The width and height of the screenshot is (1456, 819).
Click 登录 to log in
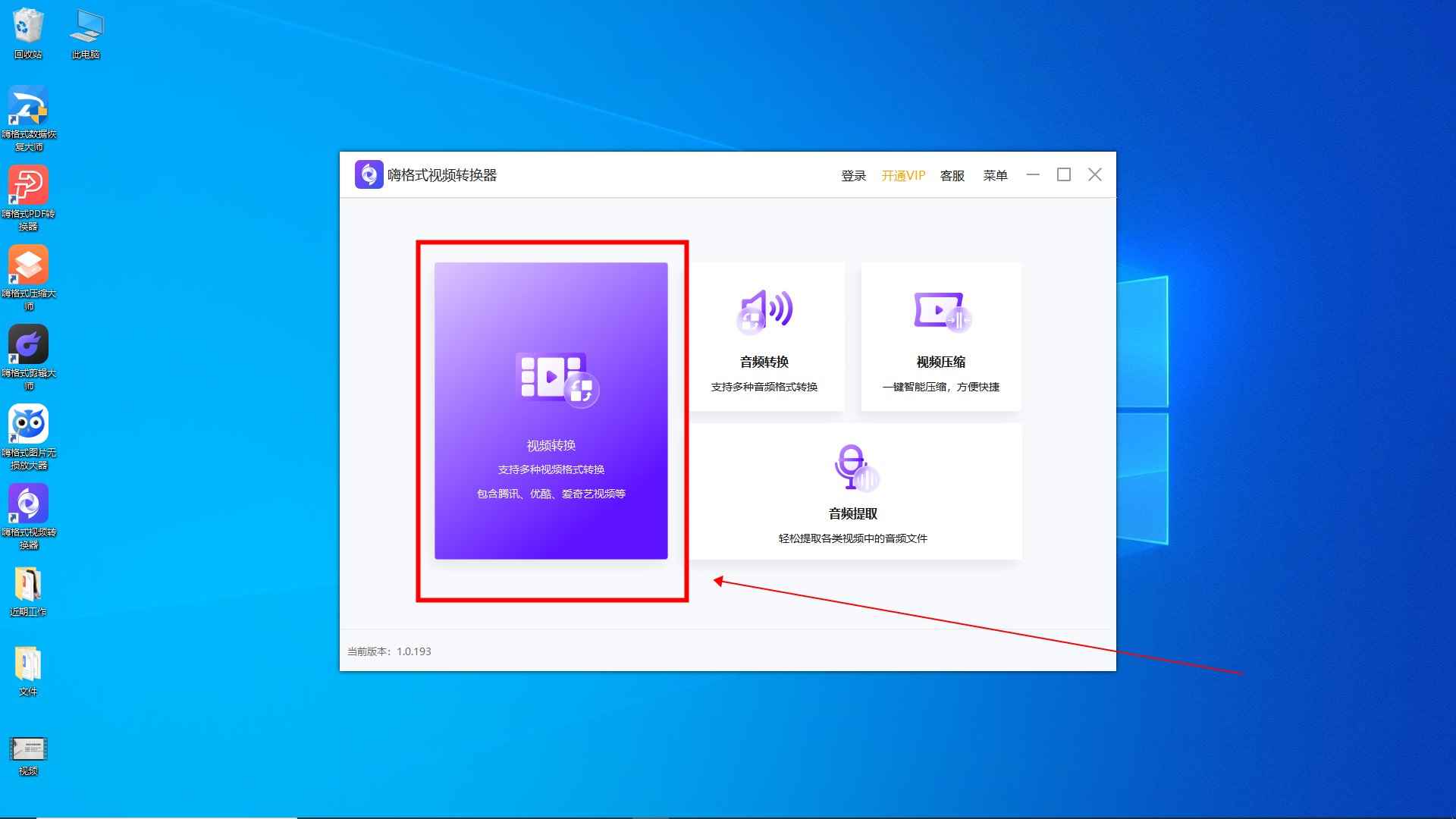click(853, 176)
